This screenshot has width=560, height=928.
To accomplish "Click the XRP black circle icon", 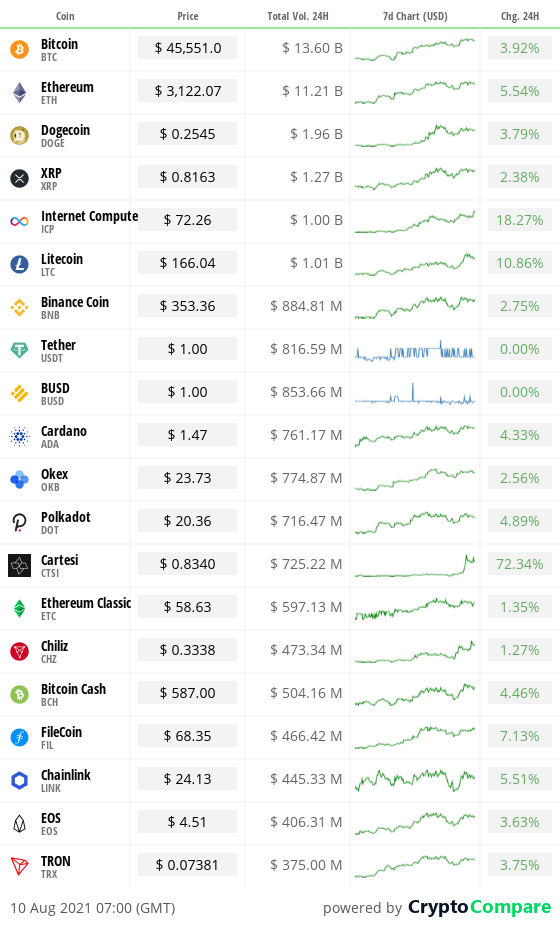I will [x=20, y=178].
